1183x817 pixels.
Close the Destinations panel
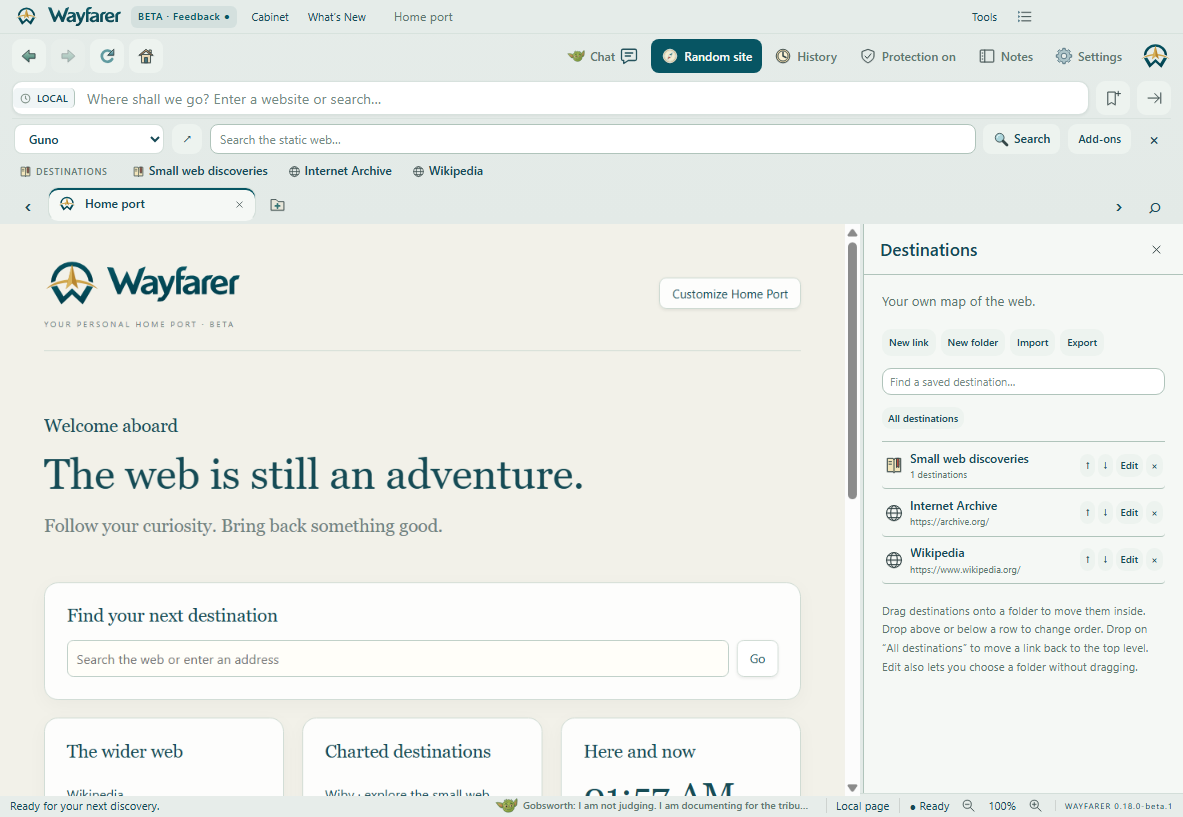[1156, 250]
